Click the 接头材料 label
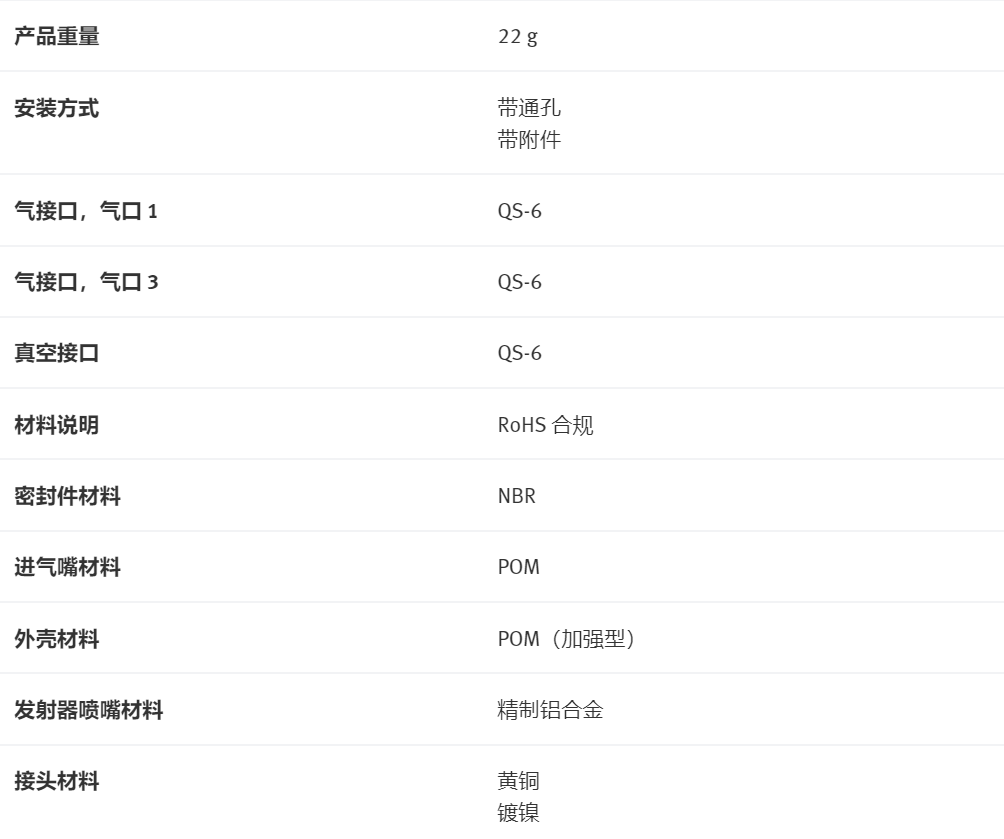The height and width of the screenshot is (839, 1004). 57,782
